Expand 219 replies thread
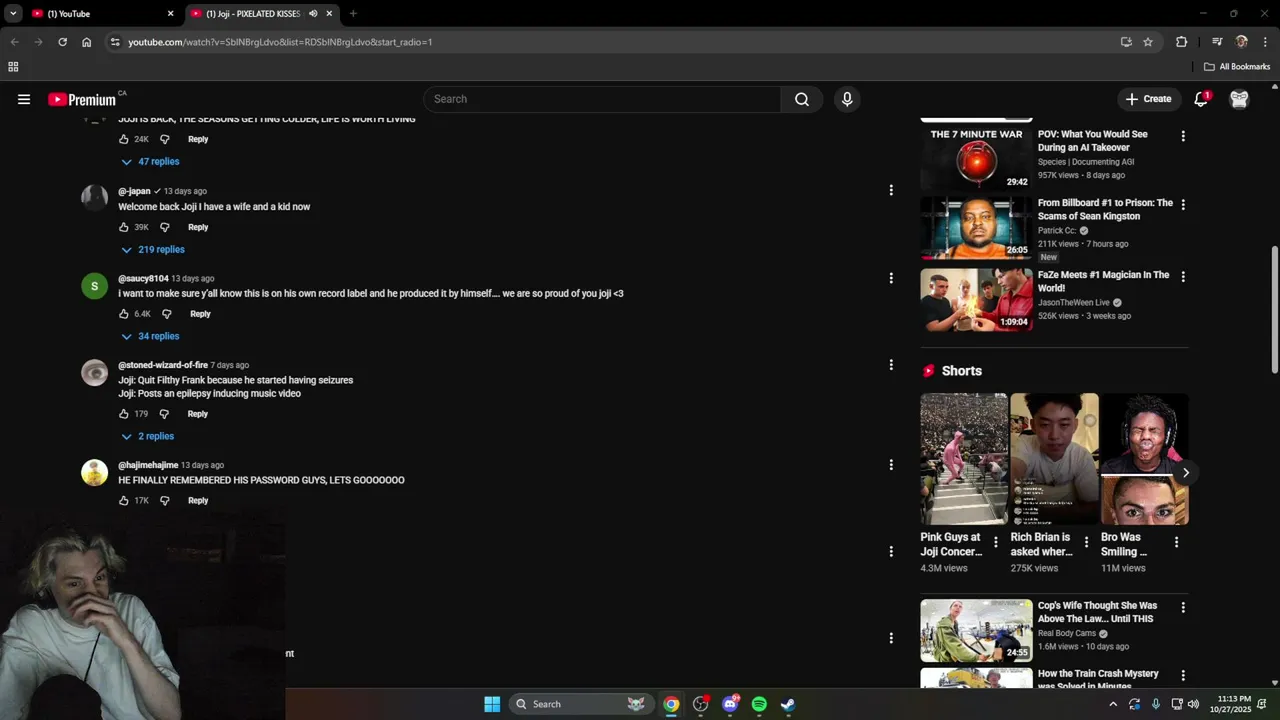Image resolution: width=1280 pixels, height=720 pixels. point(152,250)
